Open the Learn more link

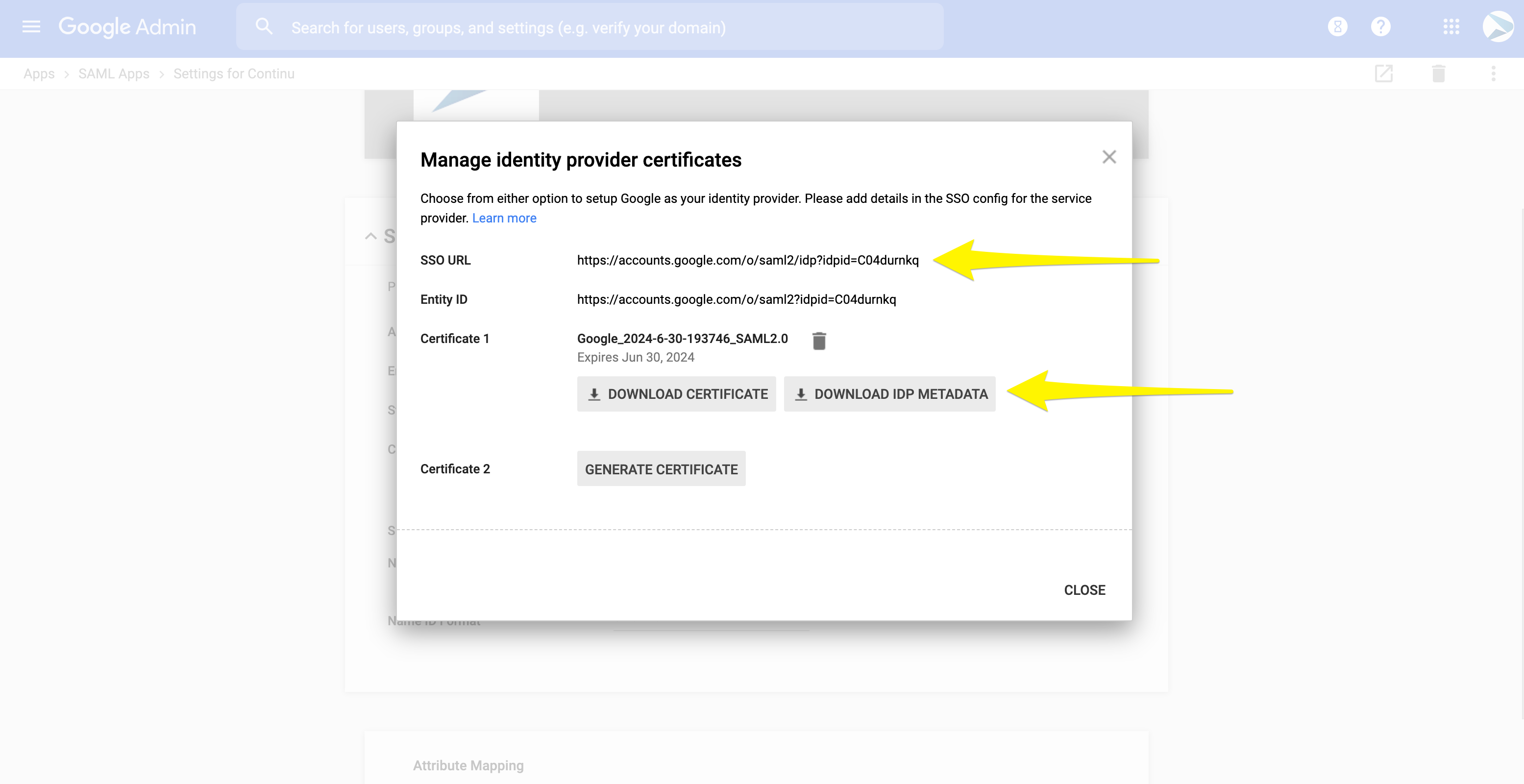[504, 219]
